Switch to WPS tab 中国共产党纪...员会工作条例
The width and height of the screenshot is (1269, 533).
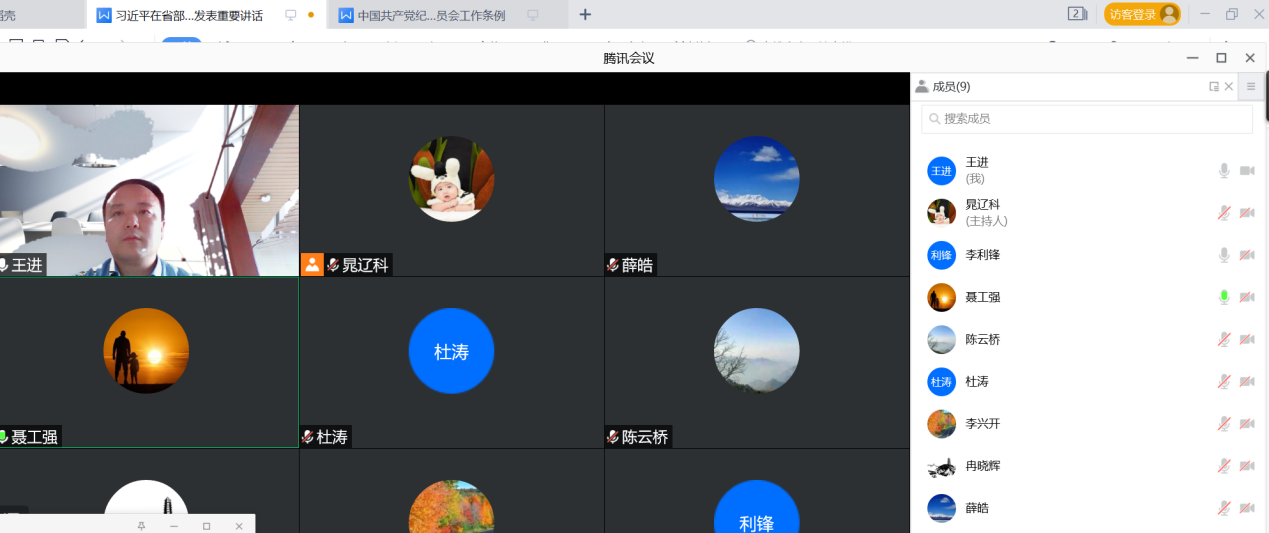point(432,15)
